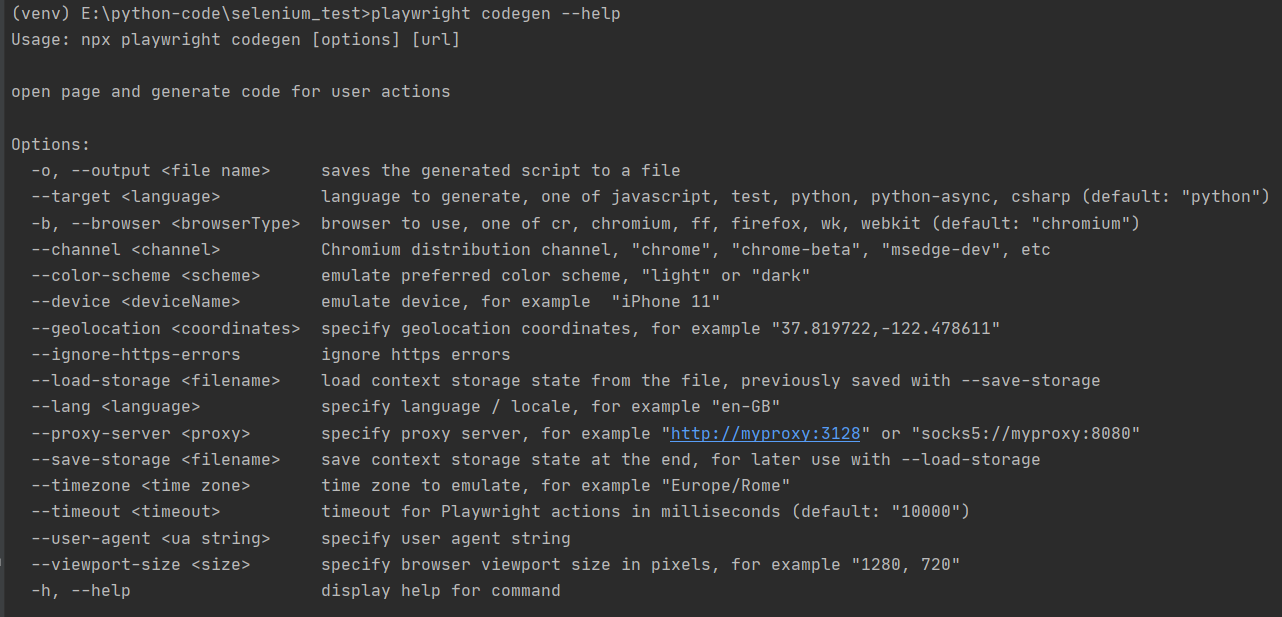1282x617 pixels.
Task: Click the '--timezone <time zone>' option text
Action: point(140,485)
